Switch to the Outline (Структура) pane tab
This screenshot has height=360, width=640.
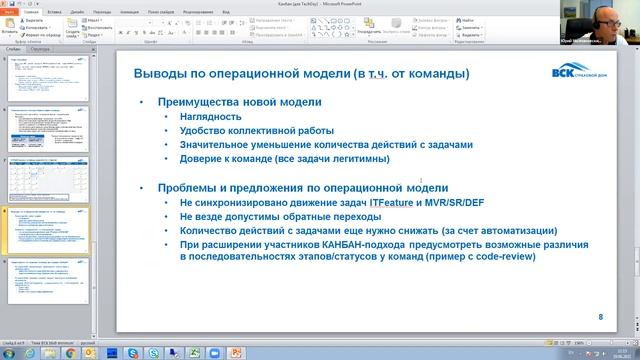[x=40, y=49]
